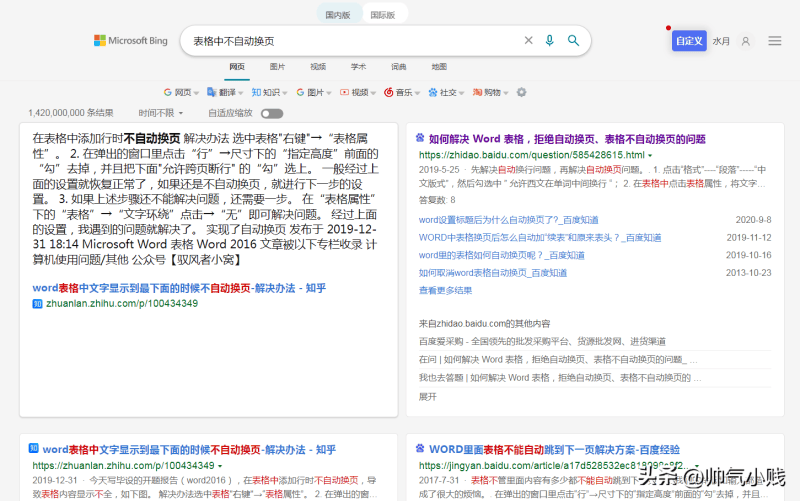Click the 自定义 button

tap(689, 41)
